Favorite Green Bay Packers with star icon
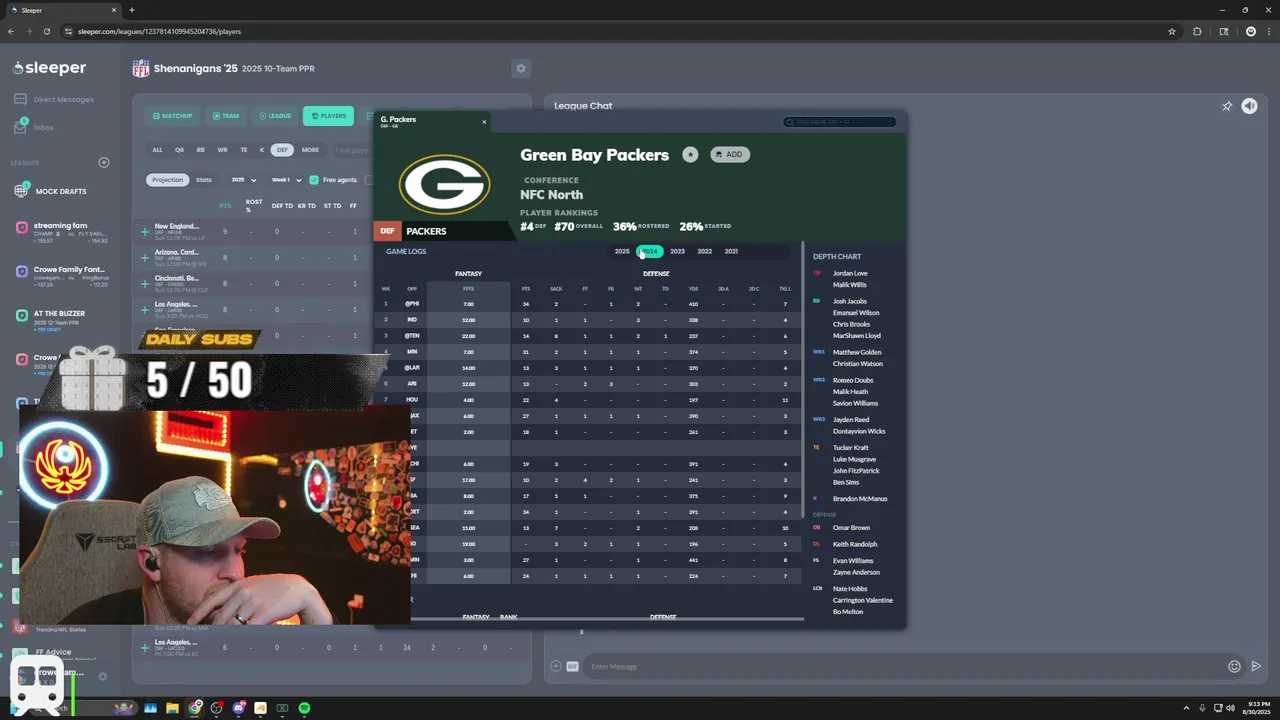The width and height of the screenshot is (1280, 720). [x=690, y=154]
